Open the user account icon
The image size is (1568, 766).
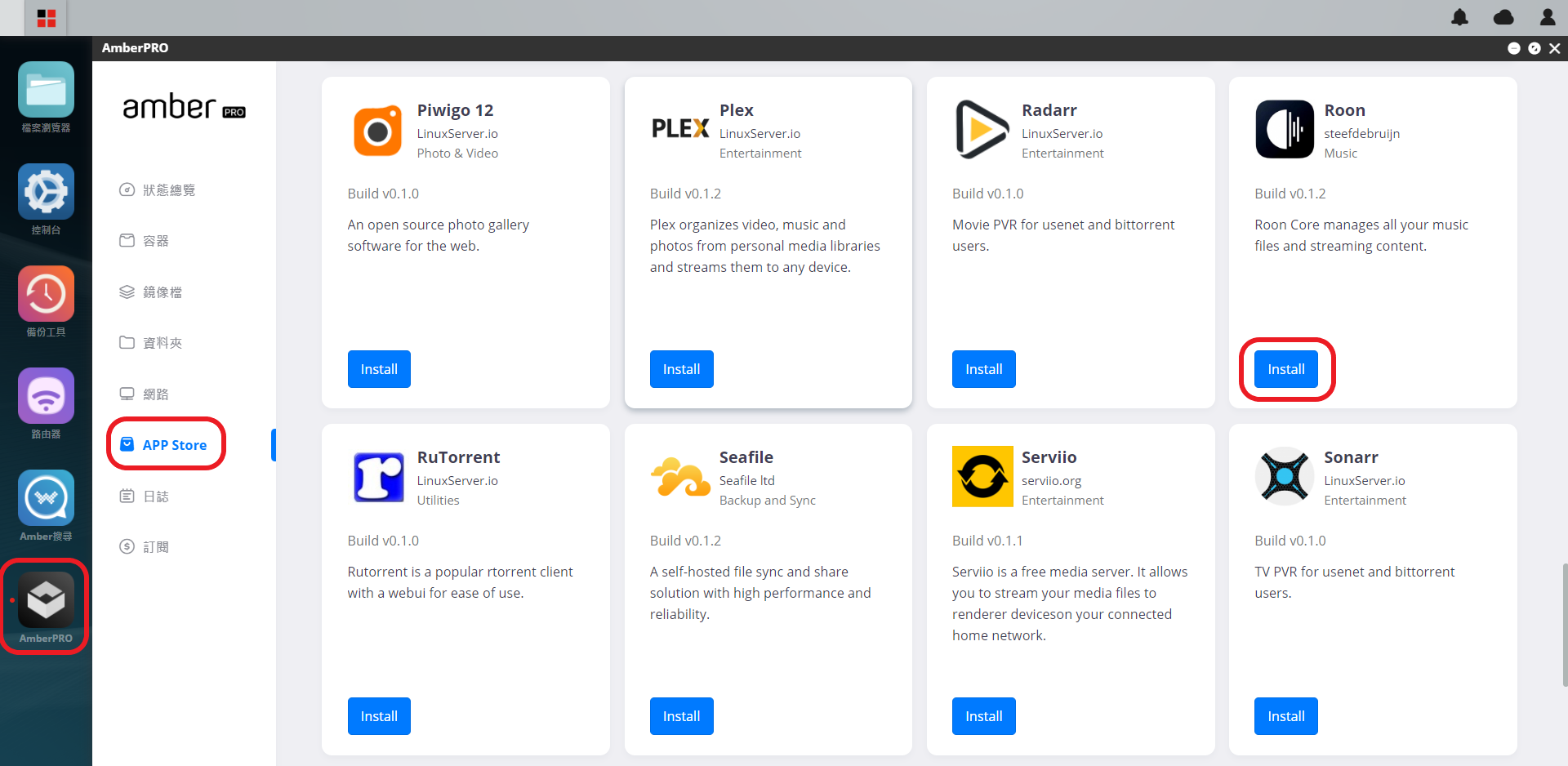(x=1548, y=17)
